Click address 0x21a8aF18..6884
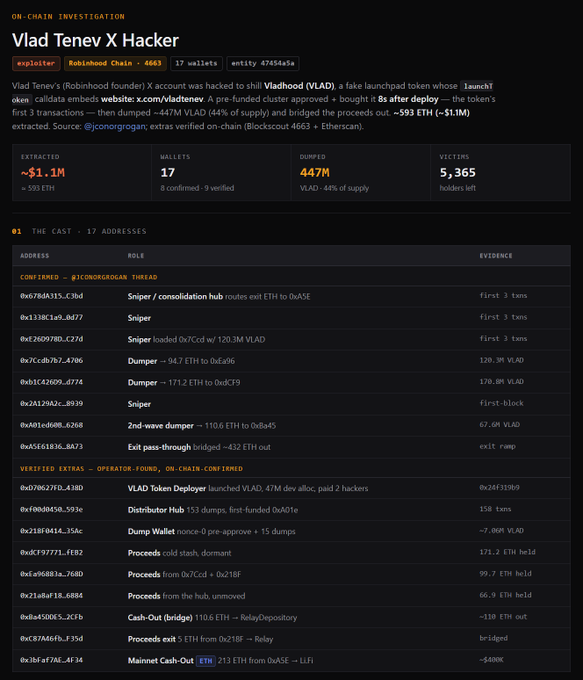Image resolution: width=583 pixels, height=680 pixels. (52, 595)
